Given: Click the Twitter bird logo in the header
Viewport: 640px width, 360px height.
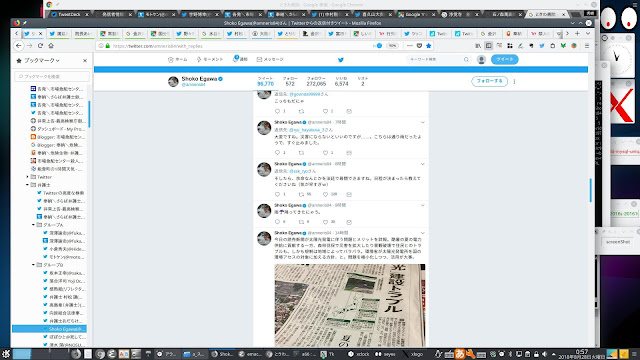Looking at the screenshot, I should point(341,60).
